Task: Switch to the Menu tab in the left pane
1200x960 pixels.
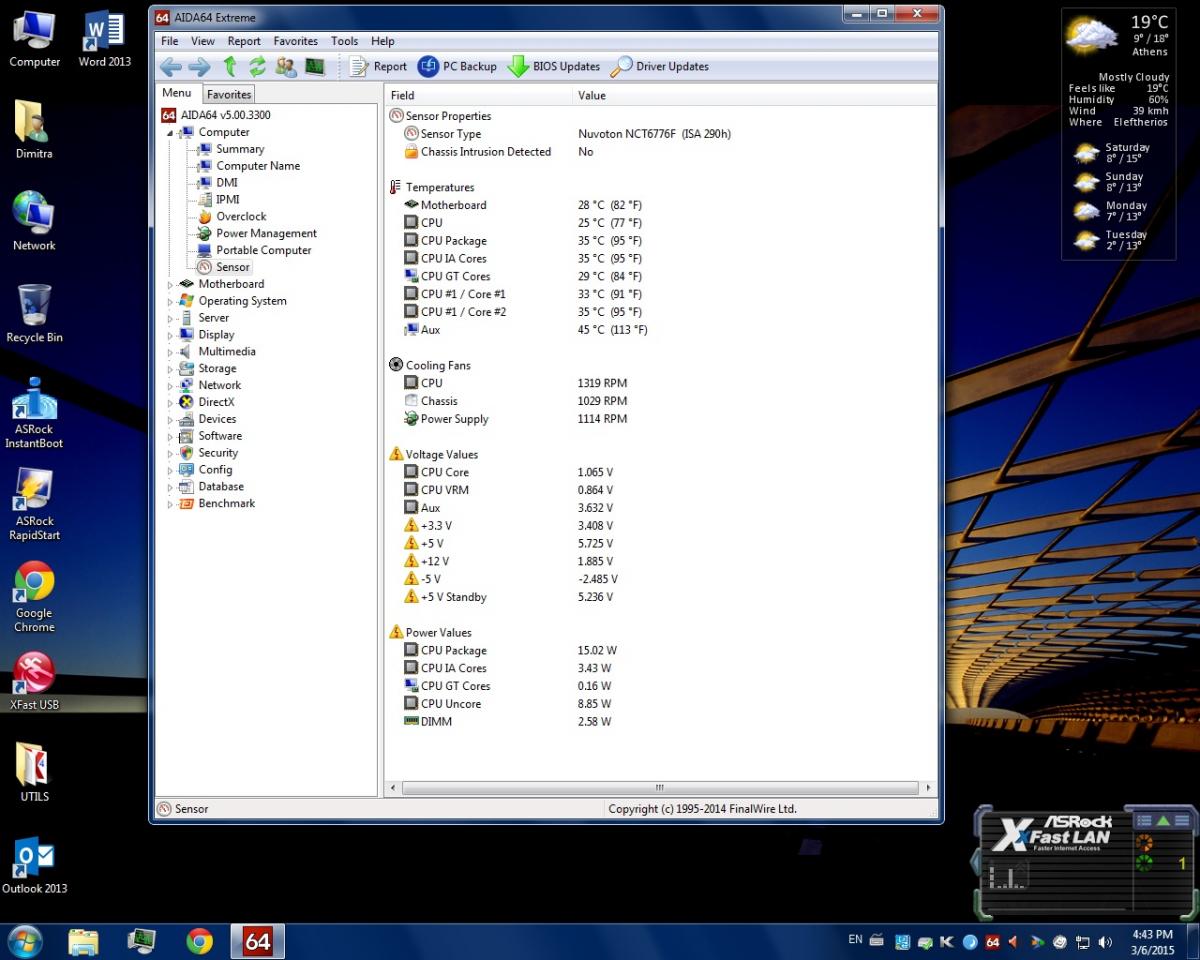Action: [x=177, y=93]
